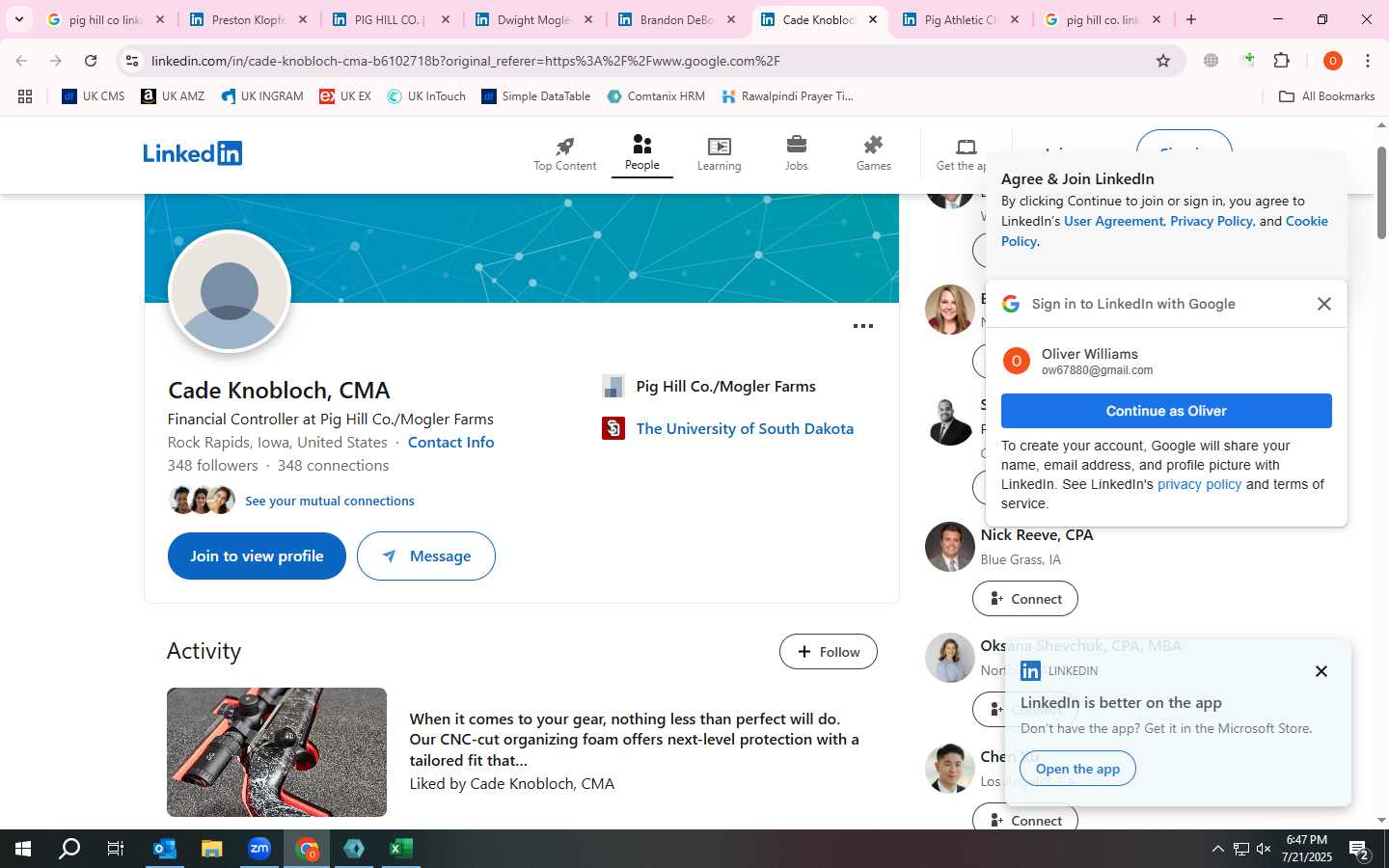Open the UK INGRAM bookmark
This screenshot has width=1389, height=868.
262,96
